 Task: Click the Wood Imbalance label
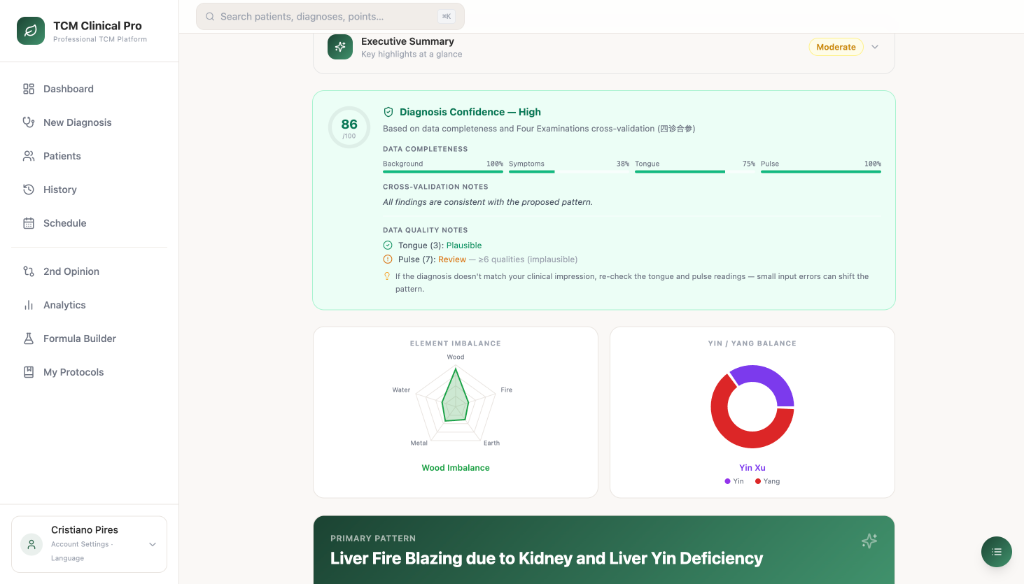tap(455, 468)
